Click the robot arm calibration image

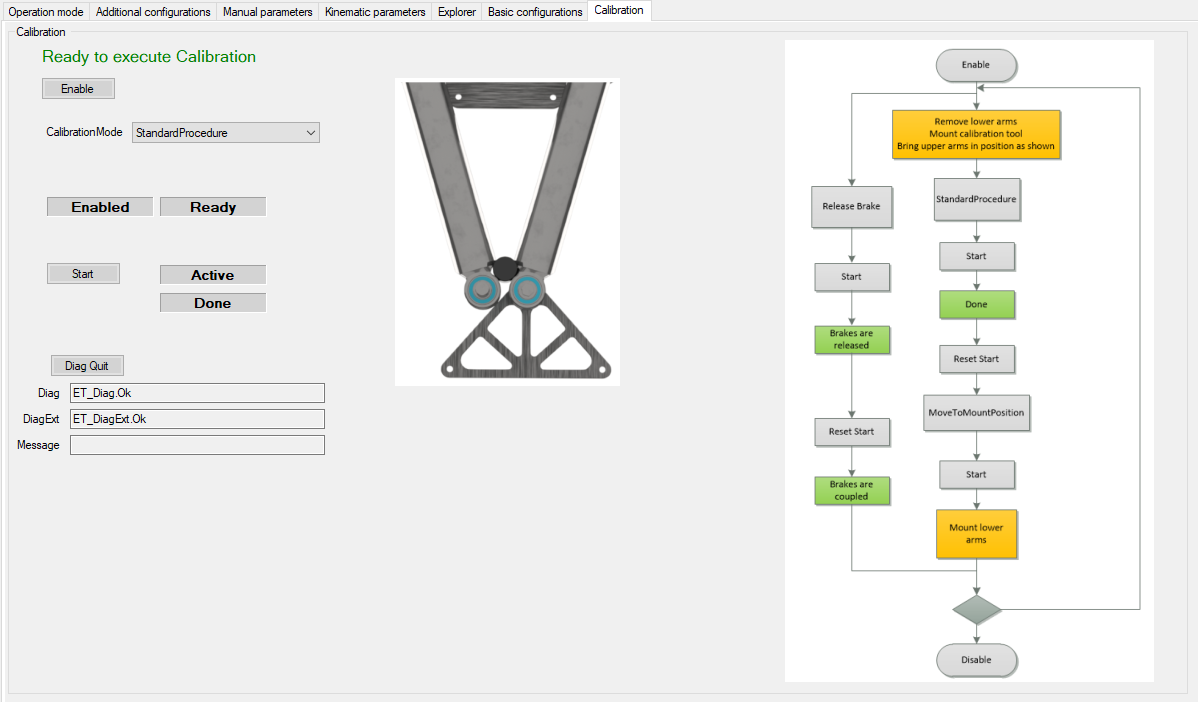[x=507, y=232]
